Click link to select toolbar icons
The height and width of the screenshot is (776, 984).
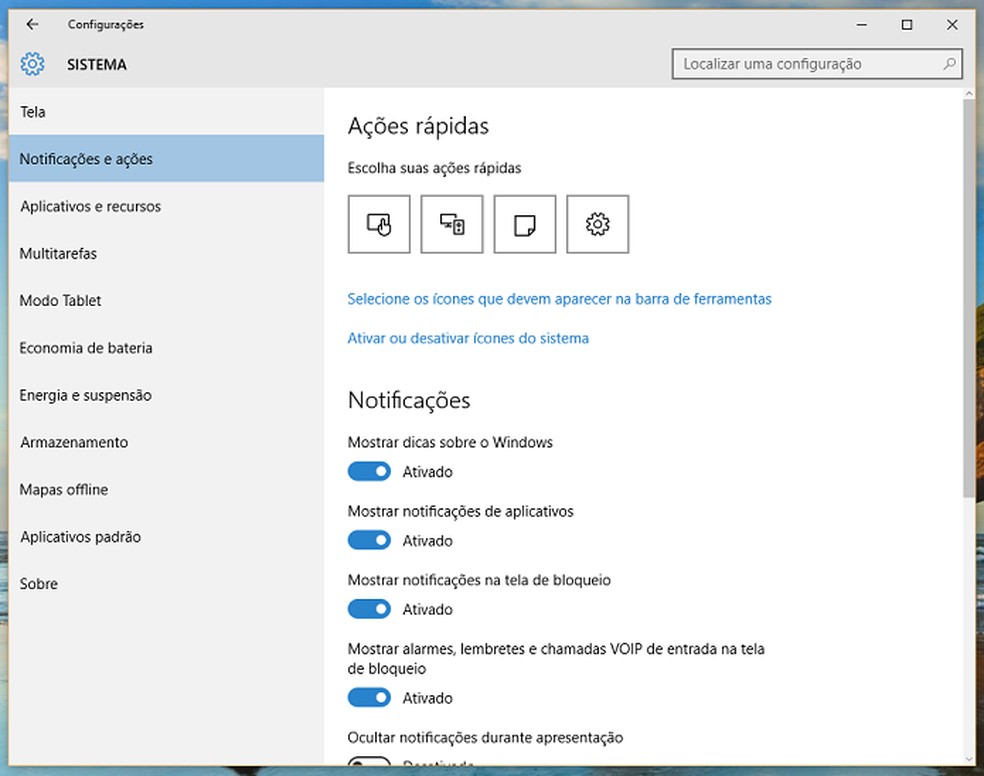(559, 298)
